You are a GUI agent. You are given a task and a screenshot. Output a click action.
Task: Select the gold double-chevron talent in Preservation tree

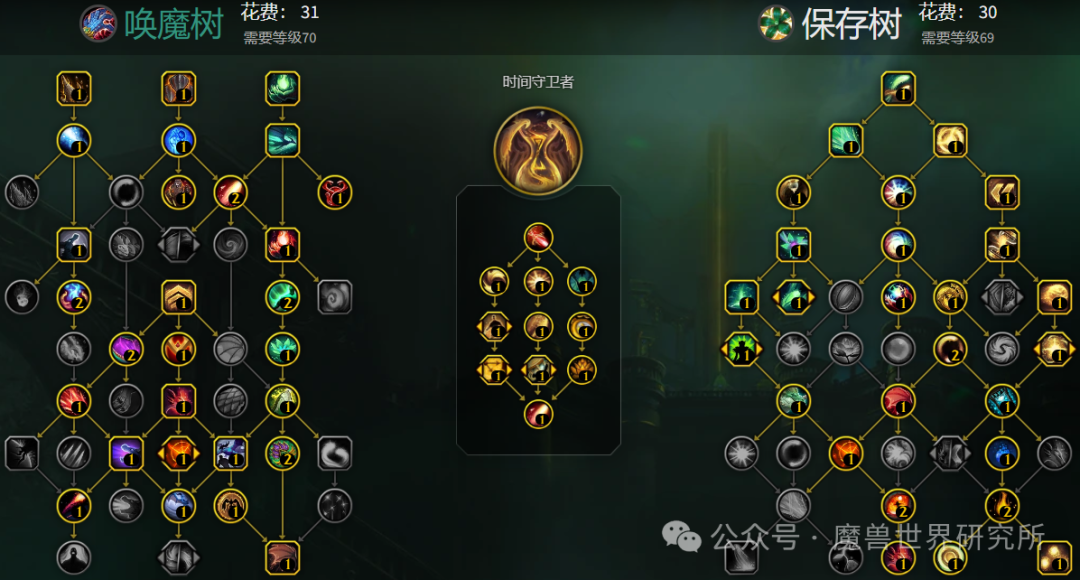1002,192
